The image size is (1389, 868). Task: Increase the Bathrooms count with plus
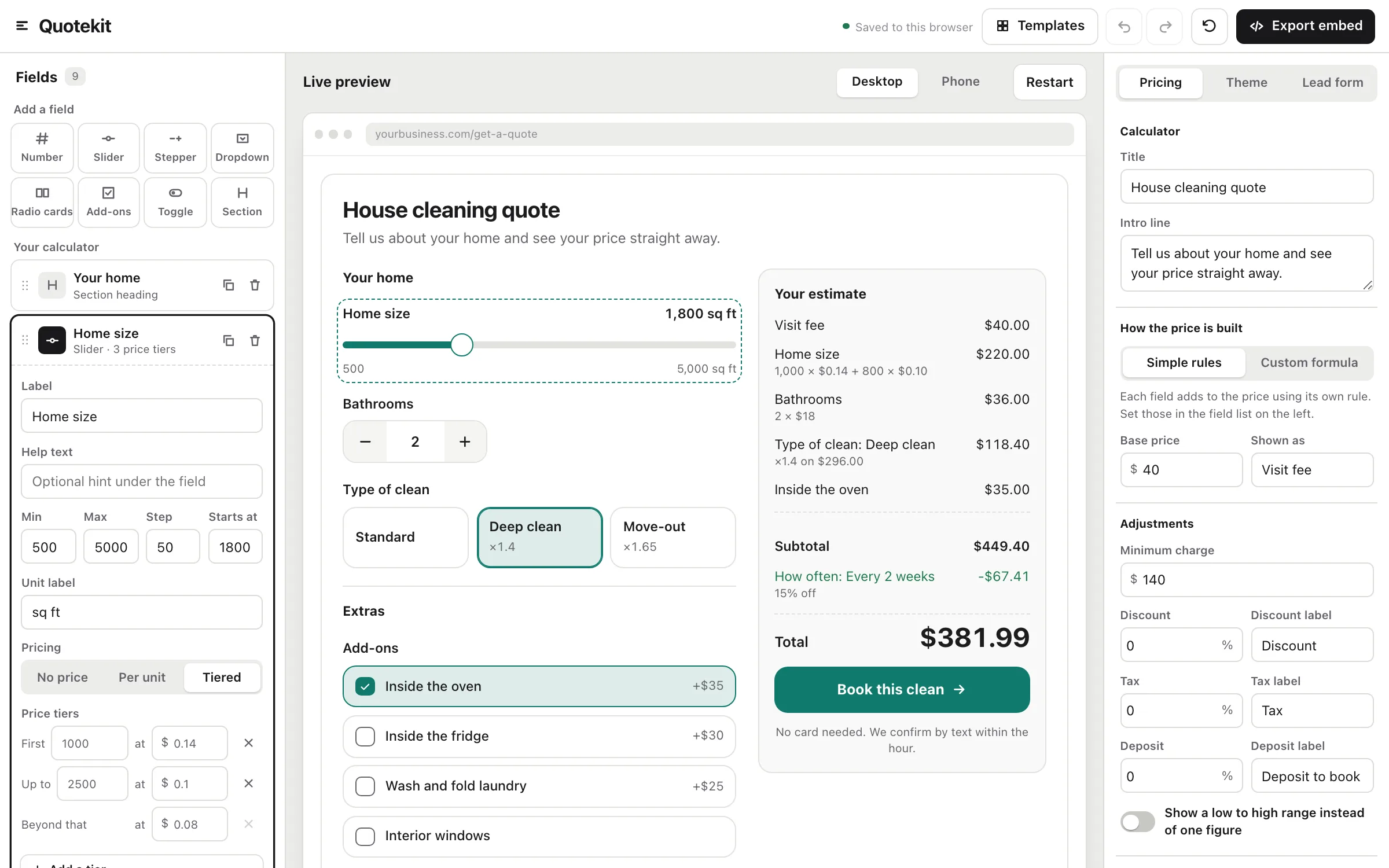click(x=465, y=442)
